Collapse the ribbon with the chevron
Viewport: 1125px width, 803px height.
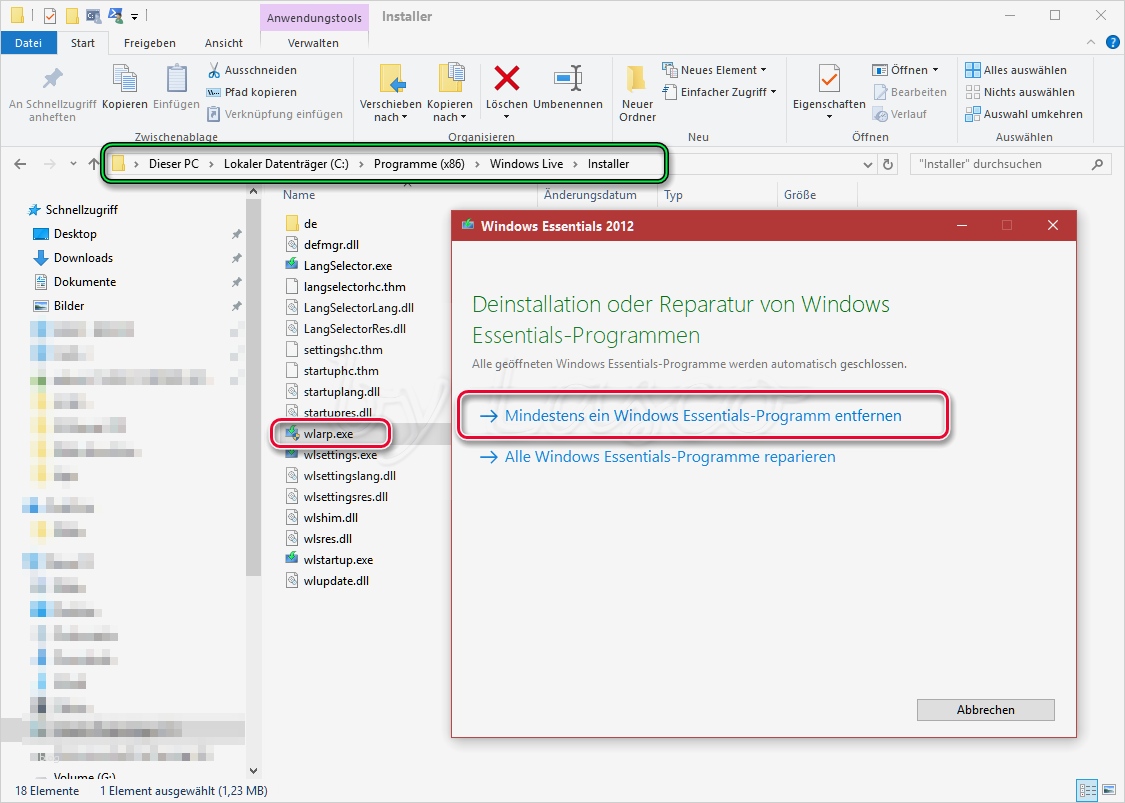click(x=1091, y=42)
